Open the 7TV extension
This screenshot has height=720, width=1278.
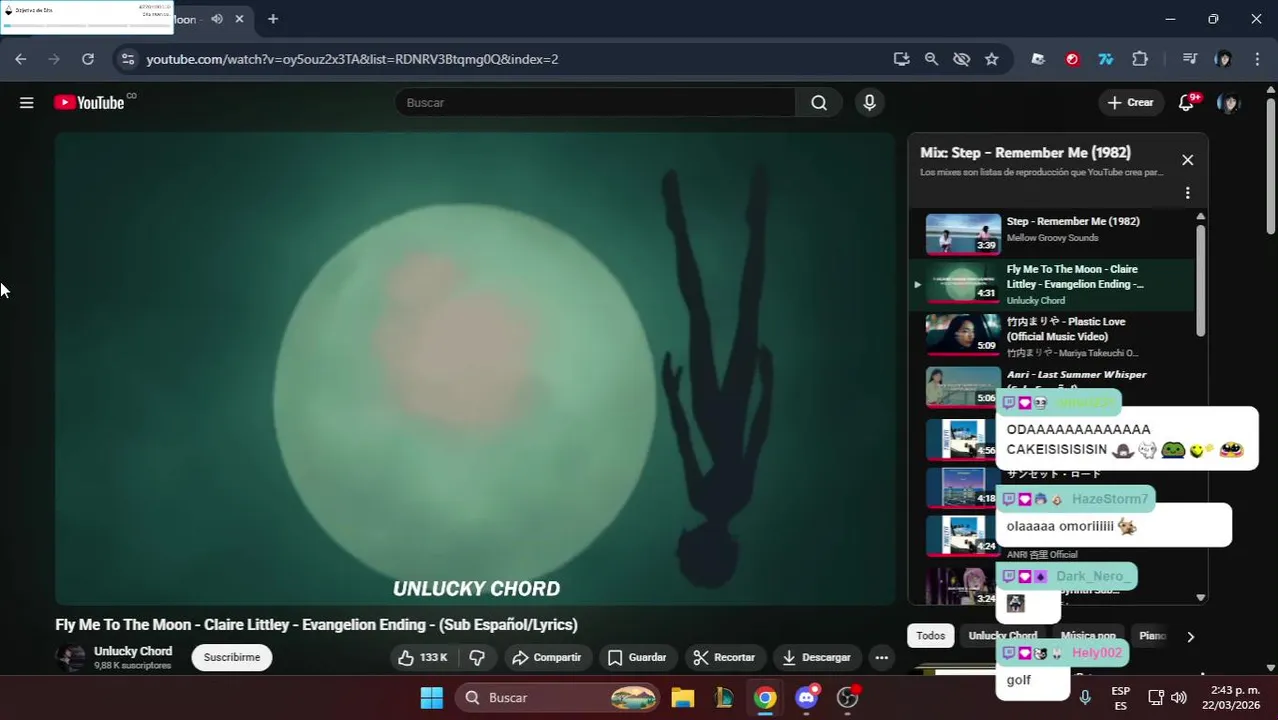tap(1106, 59)
